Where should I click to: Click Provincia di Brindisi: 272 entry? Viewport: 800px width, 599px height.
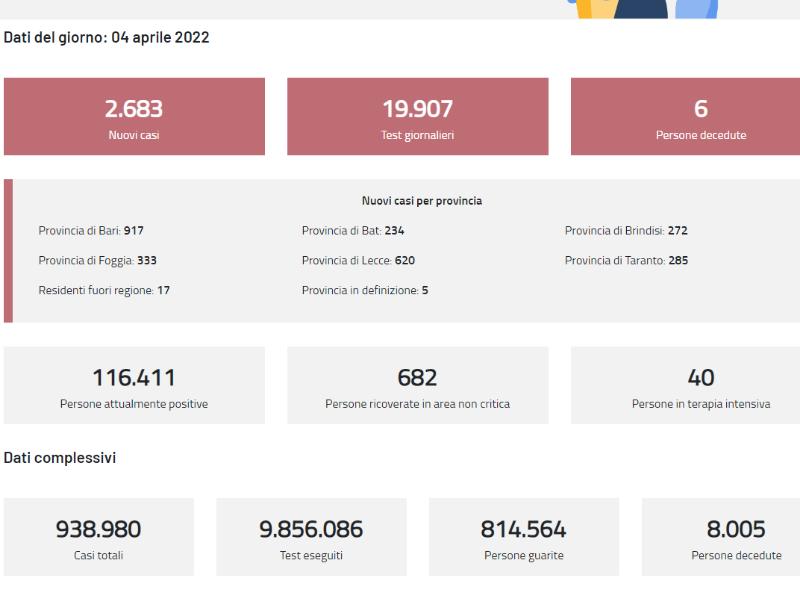point(626,231)
